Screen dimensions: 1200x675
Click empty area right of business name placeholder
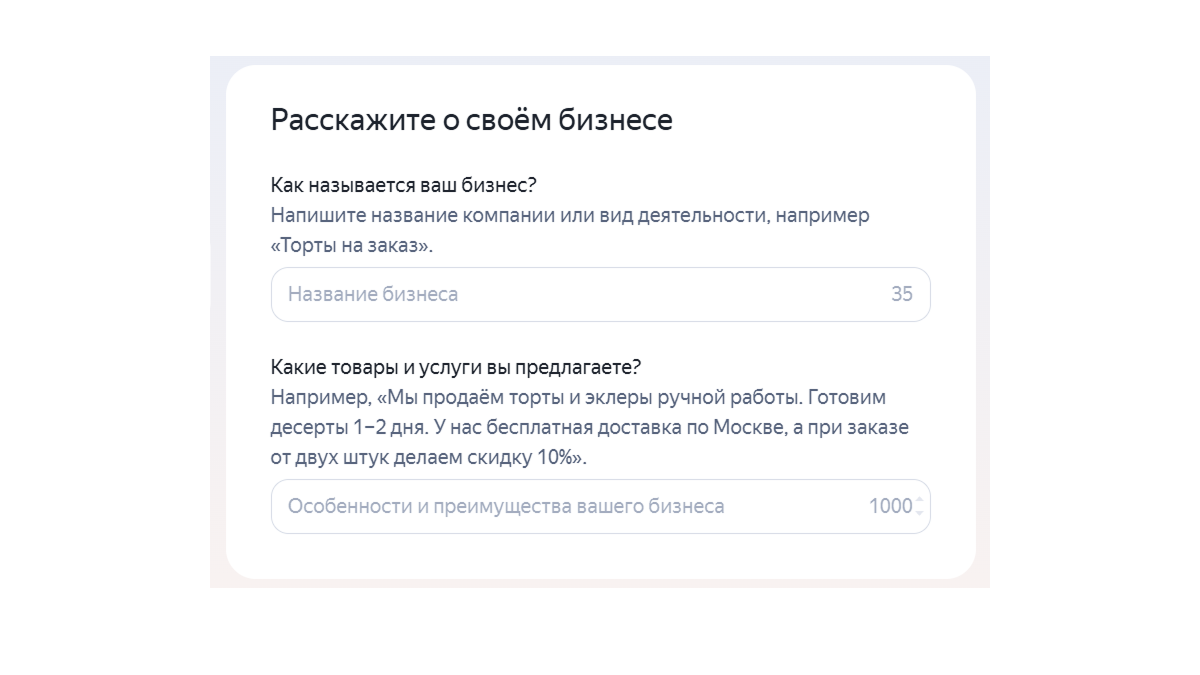point(680,294)
